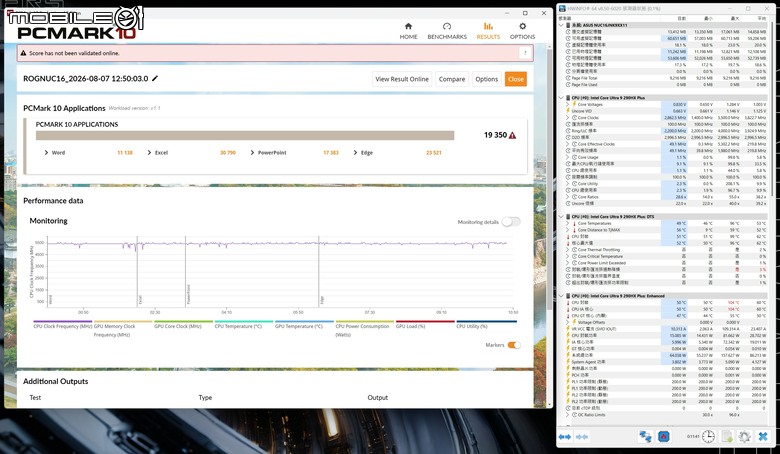Image resolution: width=780 pixels, height=454 pixels.
Task: Expand Voltage Offsets row in HWiNFO
Action: (x=568, y=322)
